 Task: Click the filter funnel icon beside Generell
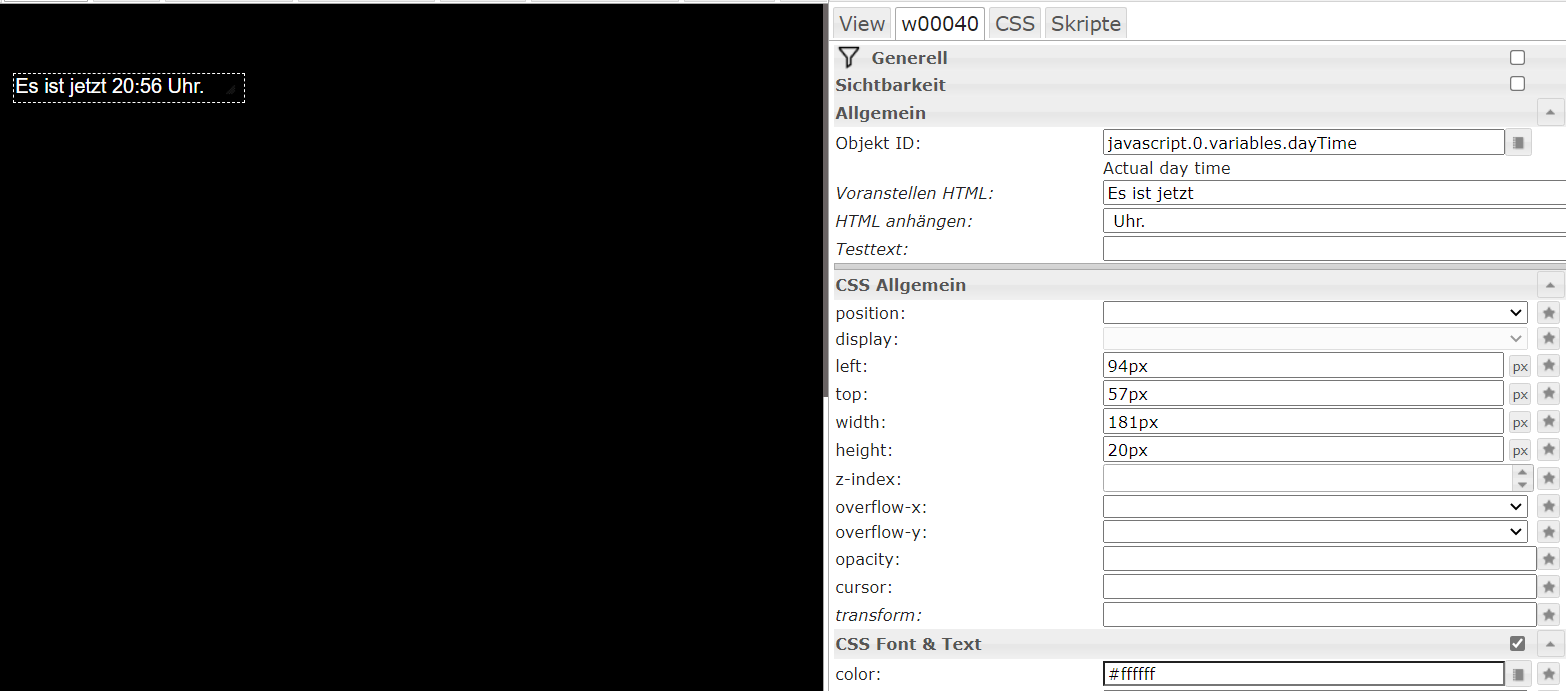pyautogui.click(x=849, y=58)
